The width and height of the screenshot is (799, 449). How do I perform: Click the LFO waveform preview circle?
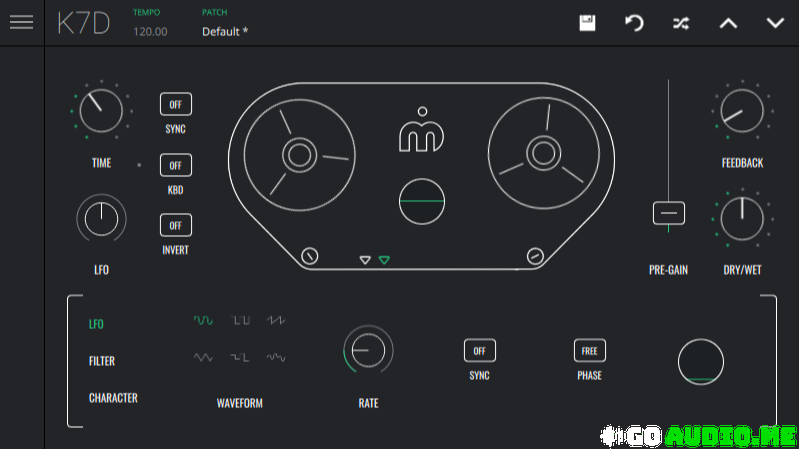(701, 362)
